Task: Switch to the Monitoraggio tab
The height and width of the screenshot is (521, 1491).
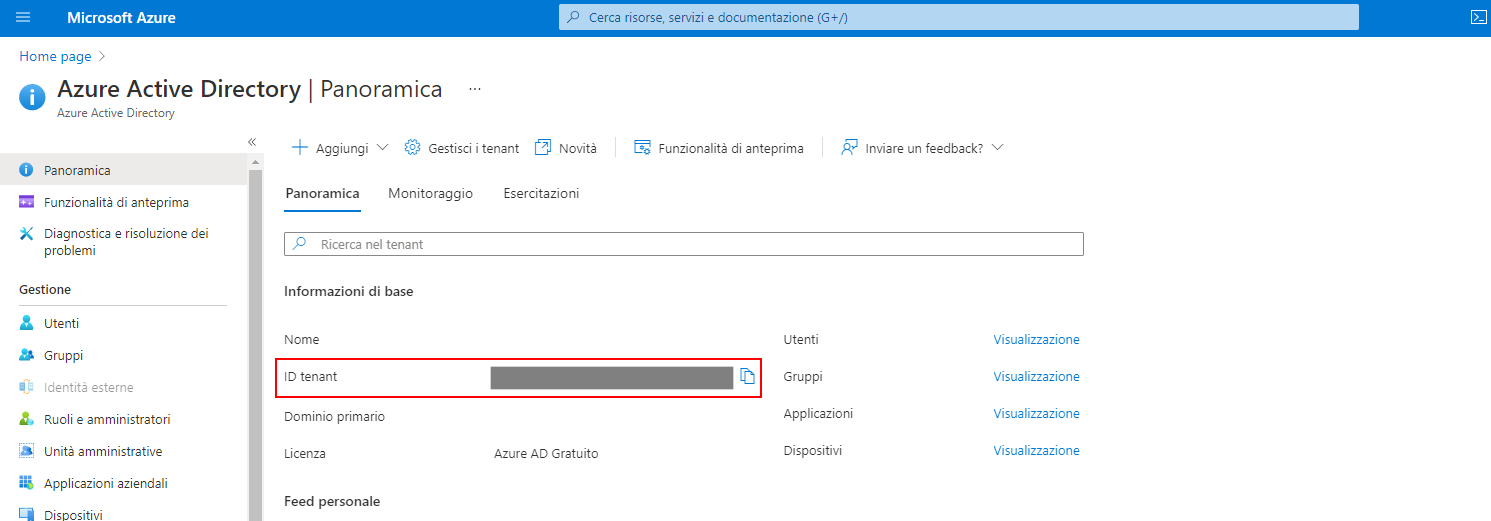Action: 430,193
